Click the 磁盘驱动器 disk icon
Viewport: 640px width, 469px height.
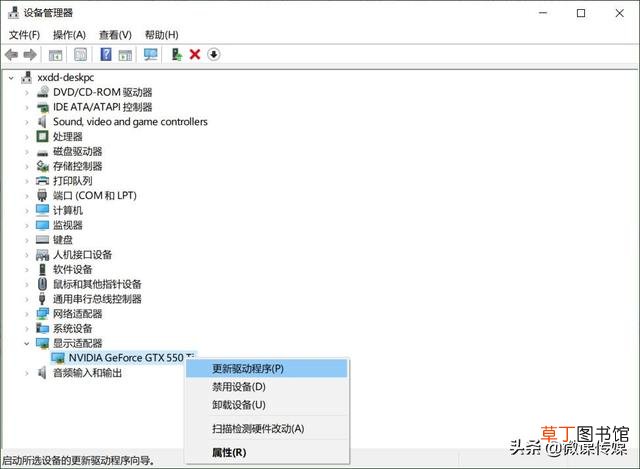(42, 153)
